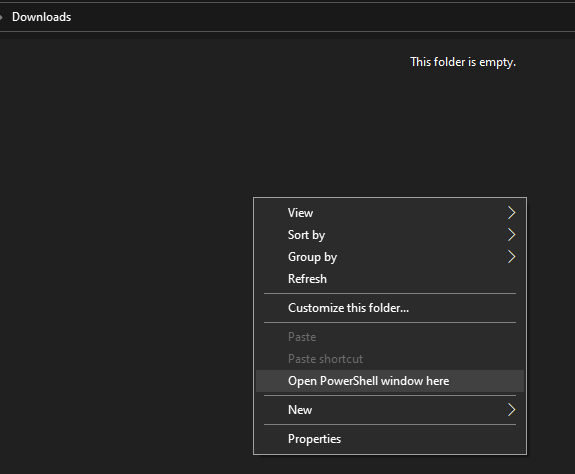Expand the Group by submenu arrow
This screenshot has width=575, height=474.
512,257
